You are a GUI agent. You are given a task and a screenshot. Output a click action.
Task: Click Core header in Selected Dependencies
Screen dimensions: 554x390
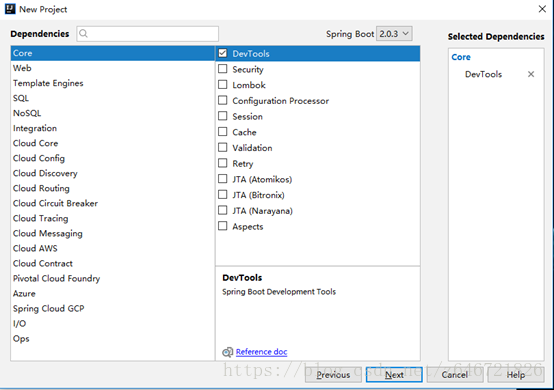point(461,57)
